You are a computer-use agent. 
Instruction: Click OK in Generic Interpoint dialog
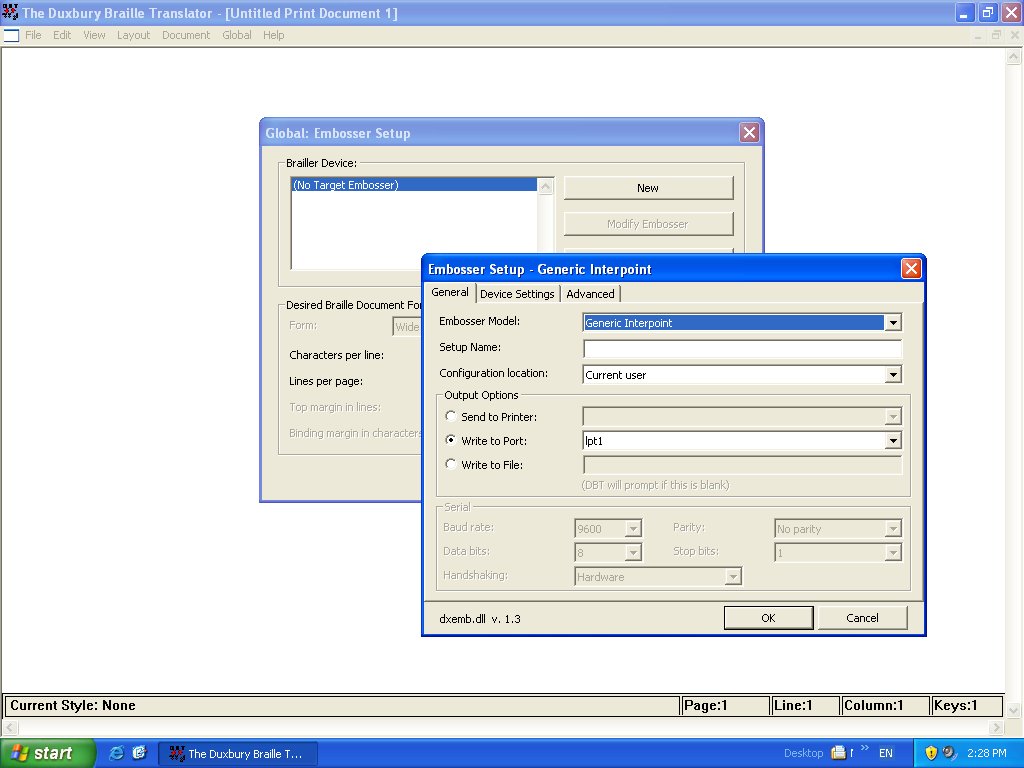click(769, 618)
